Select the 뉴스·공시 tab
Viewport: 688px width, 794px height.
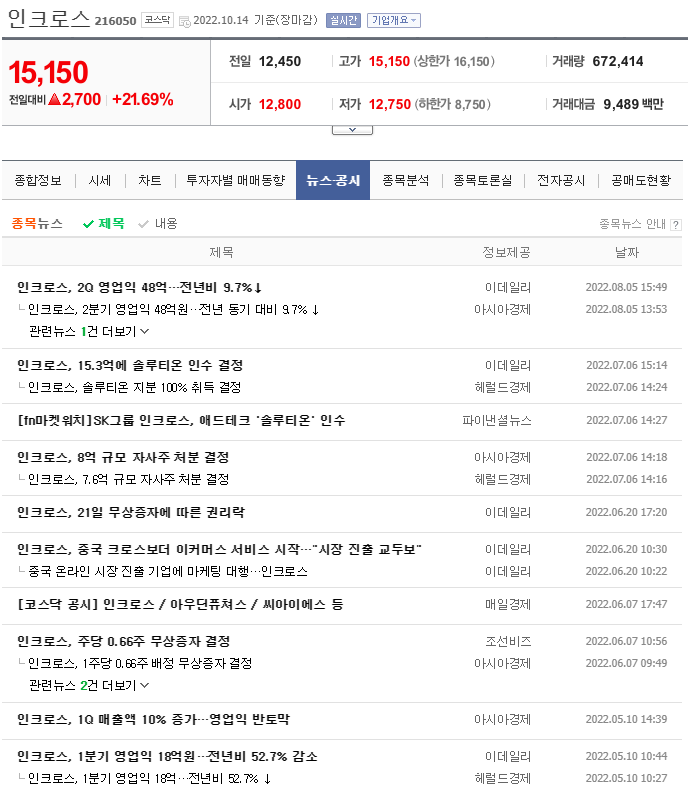coord(333,180)
